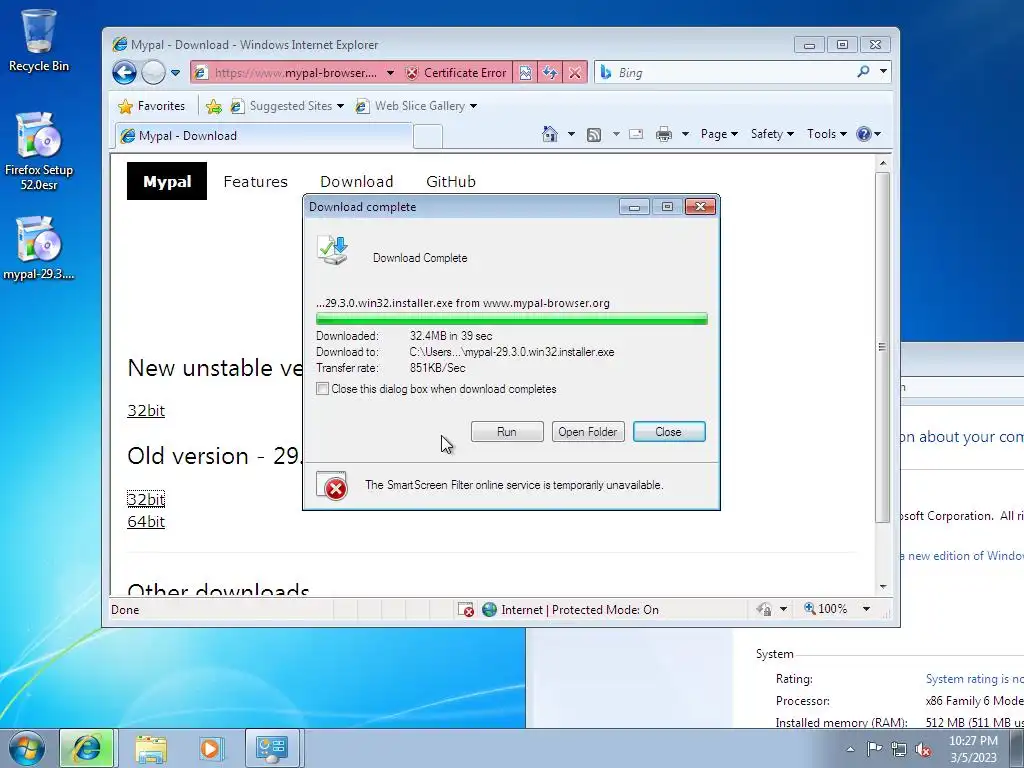
Task: Click the old version 32bit link
Action: 146,499
